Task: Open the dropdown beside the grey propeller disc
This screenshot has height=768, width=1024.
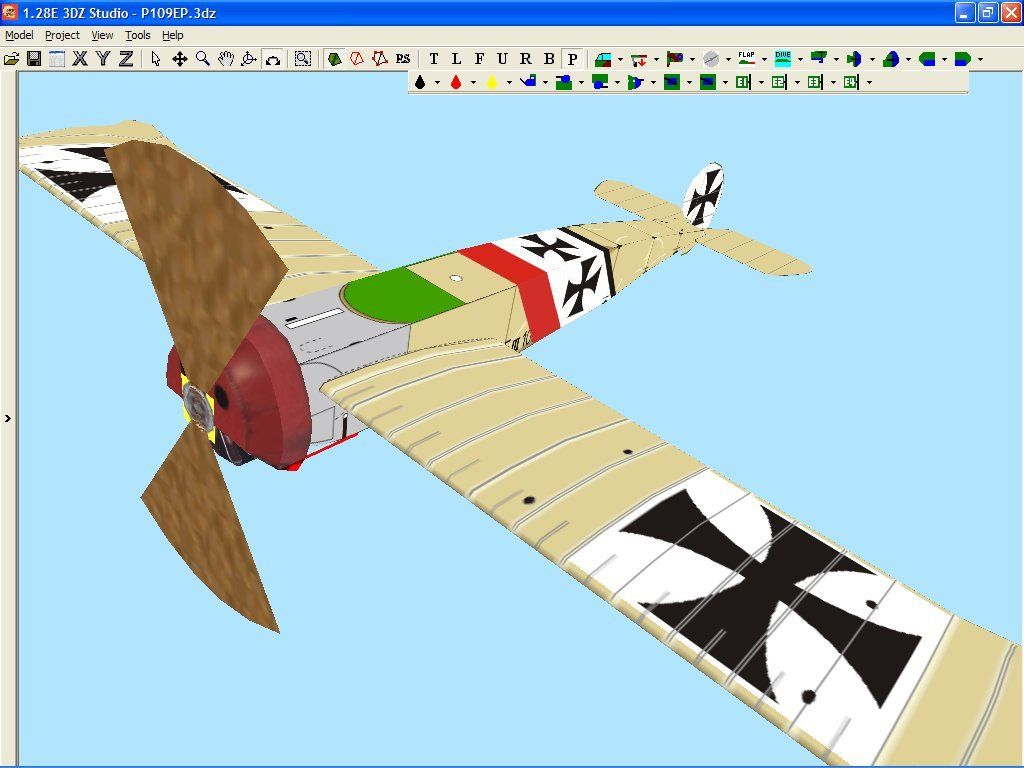Action: (x=728, y=59)
